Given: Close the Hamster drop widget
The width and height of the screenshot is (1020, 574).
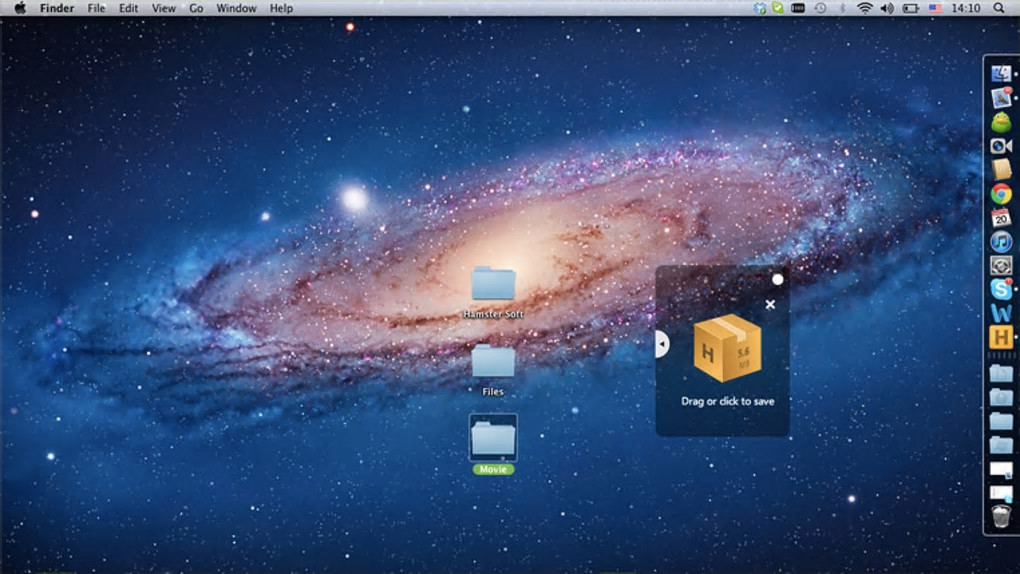Looking at the screenshot, I should [x=770, y=305].
